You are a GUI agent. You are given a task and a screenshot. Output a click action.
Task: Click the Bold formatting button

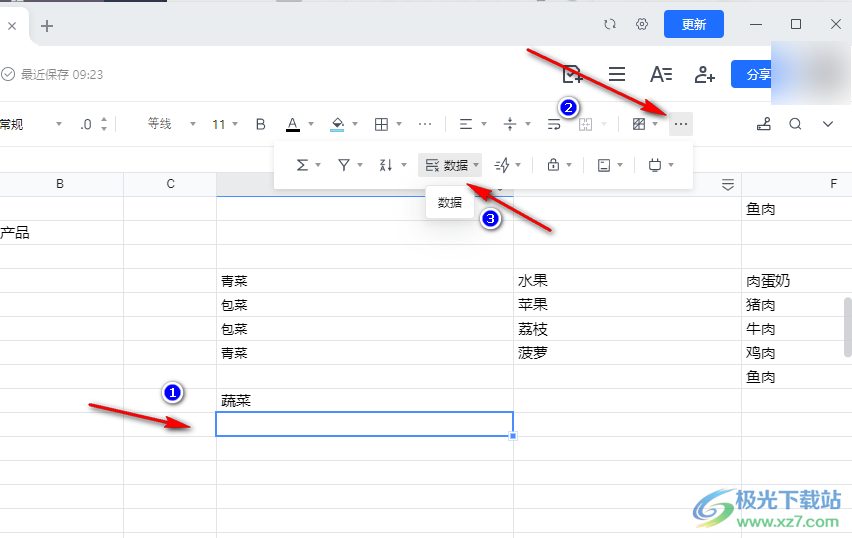tap(260, 124)
